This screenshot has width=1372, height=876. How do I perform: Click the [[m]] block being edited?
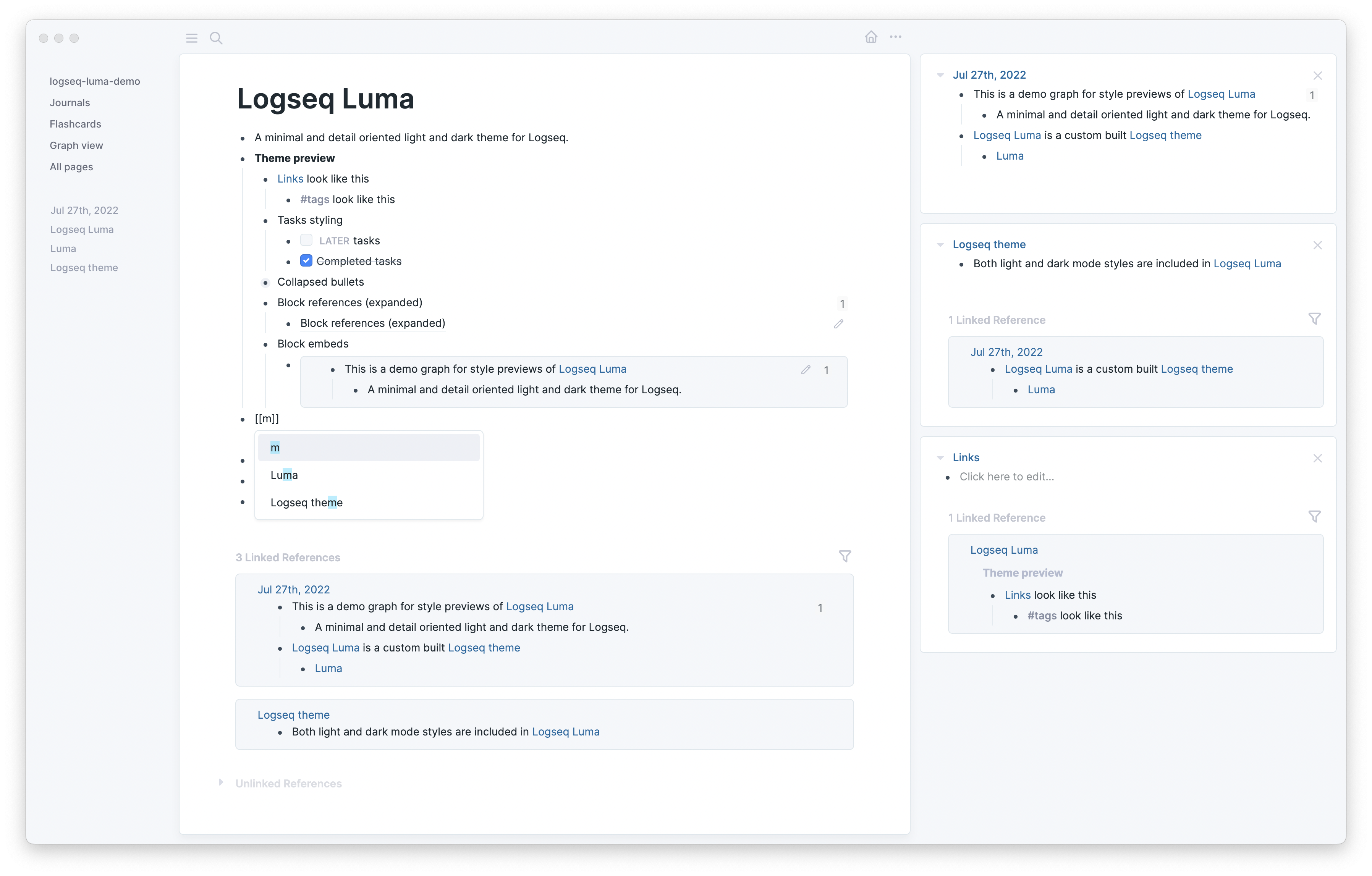(x=267, y=419)
